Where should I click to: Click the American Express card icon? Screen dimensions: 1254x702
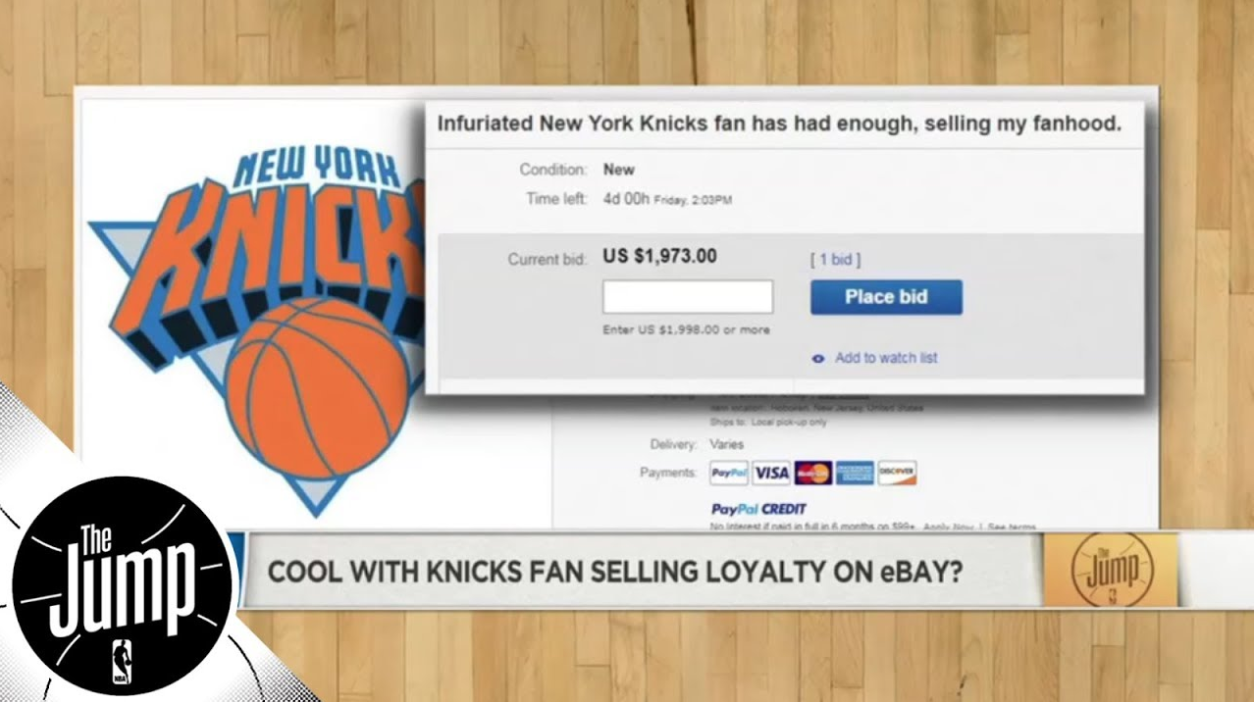[x=855, y=473]
